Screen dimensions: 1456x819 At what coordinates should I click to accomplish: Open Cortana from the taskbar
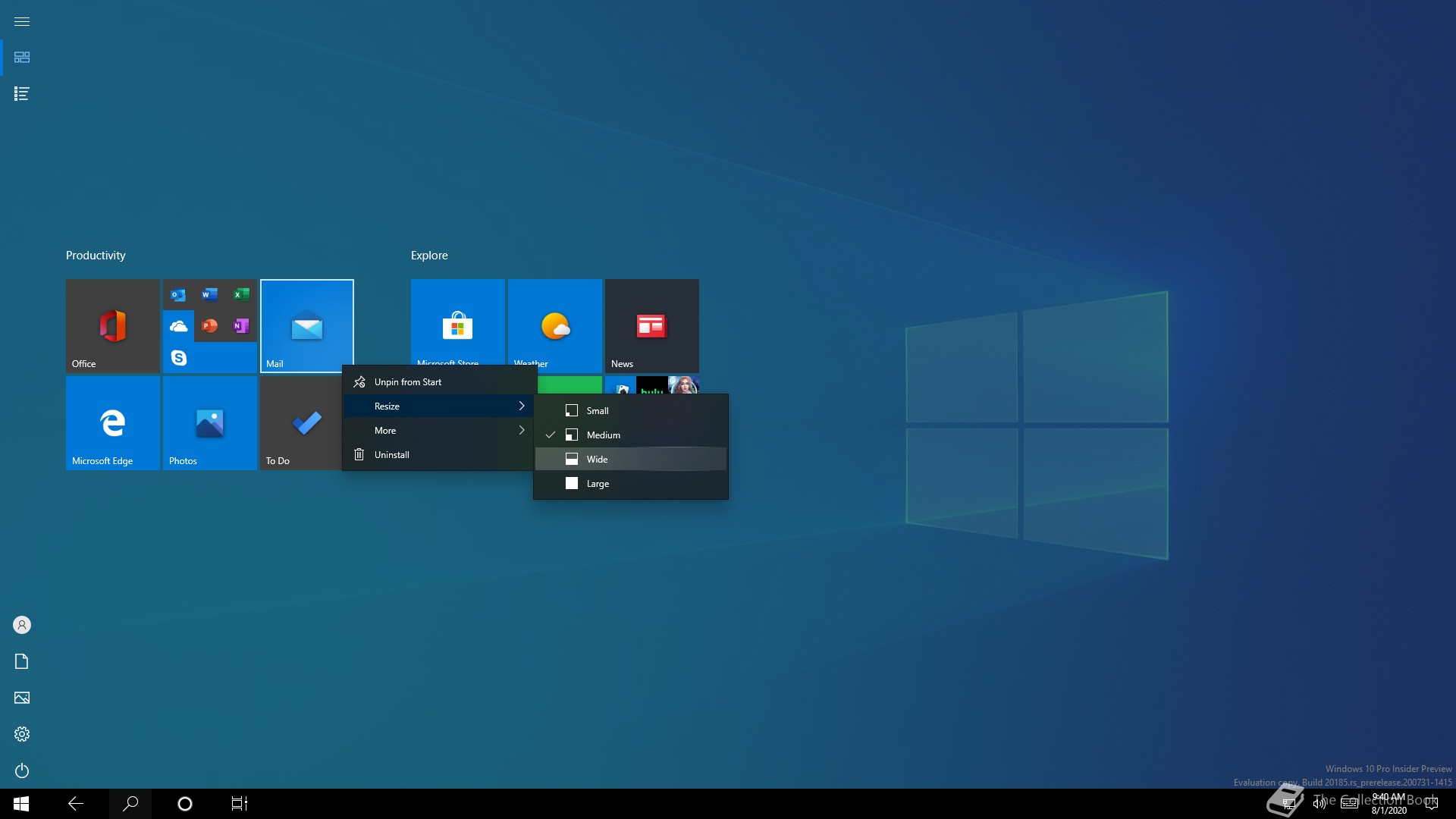pos(185,804)
